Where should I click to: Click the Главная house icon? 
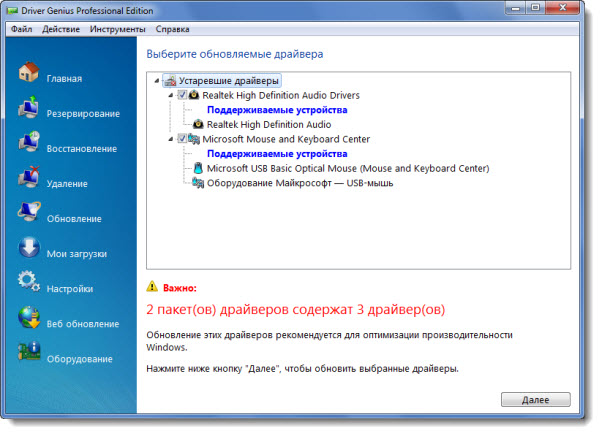coord(29,72)
